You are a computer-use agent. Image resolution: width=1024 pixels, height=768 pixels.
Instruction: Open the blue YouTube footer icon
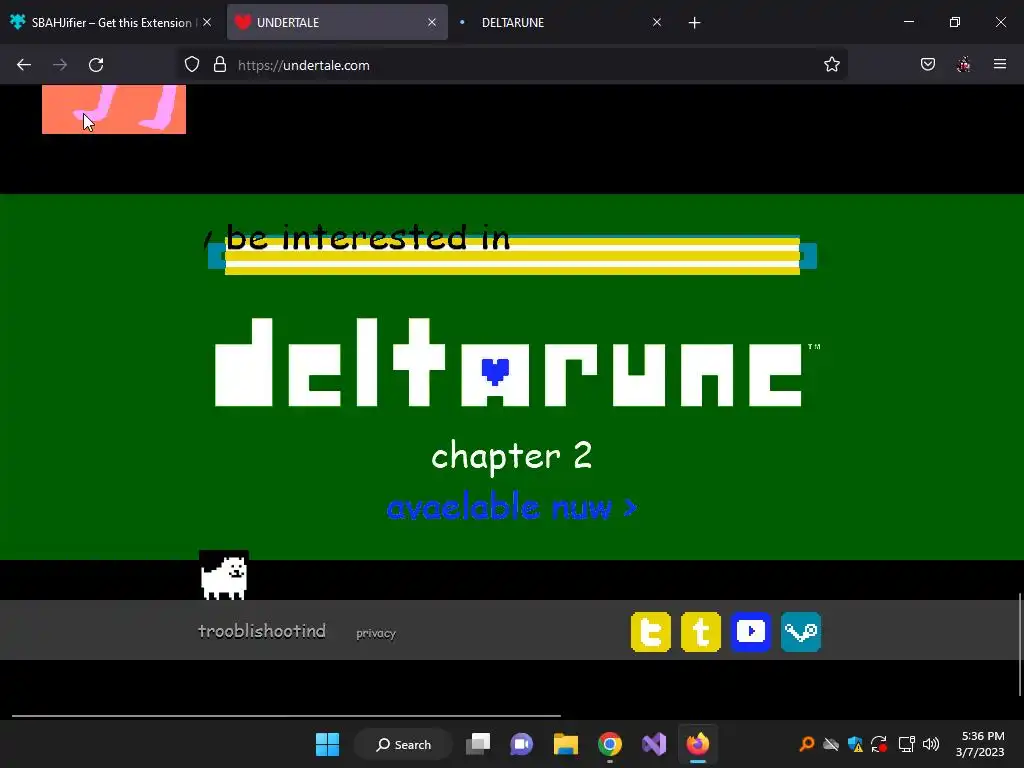click(x=751, y=632)
